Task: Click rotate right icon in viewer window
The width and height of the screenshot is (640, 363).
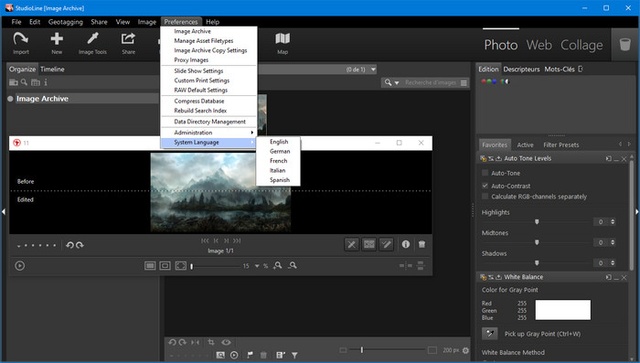Action: point(80,245)
